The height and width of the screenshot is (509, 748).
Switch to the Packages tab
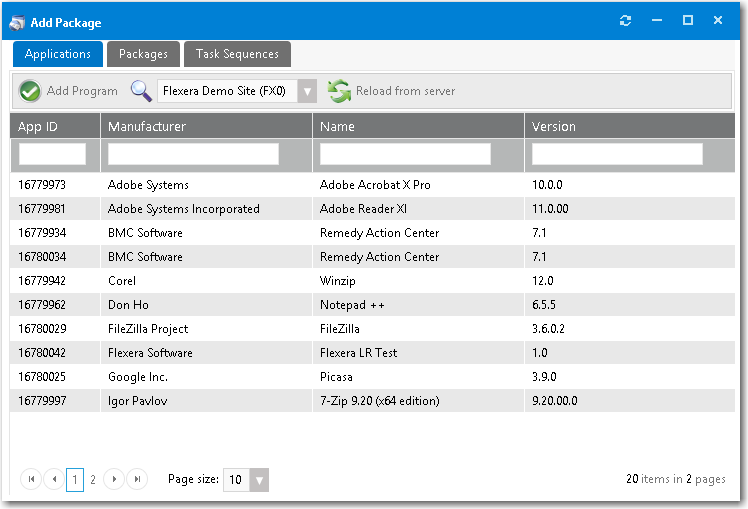click(143, 54)
